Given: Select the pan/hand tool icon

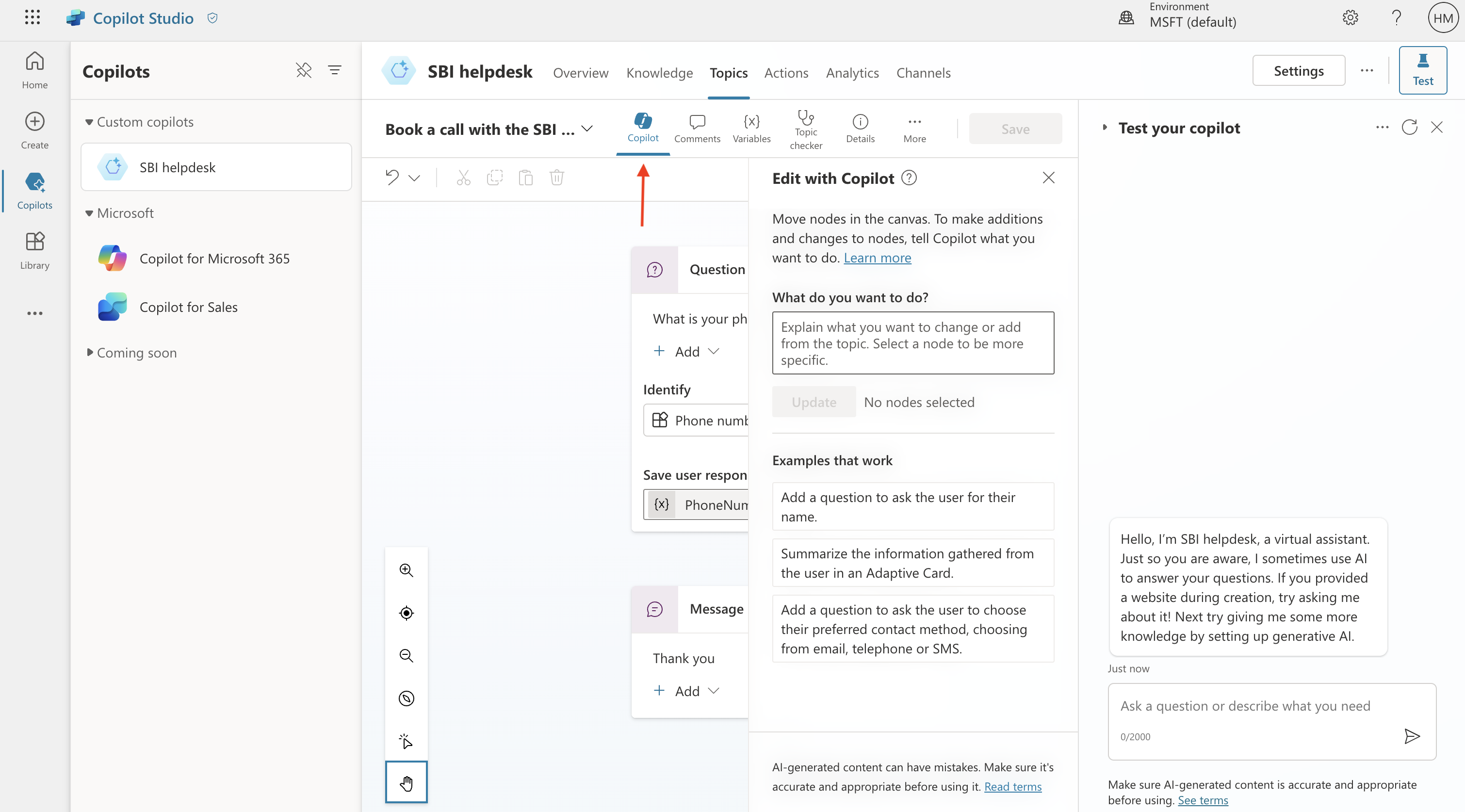Looking at the screenshot, I should pos(406,783).
